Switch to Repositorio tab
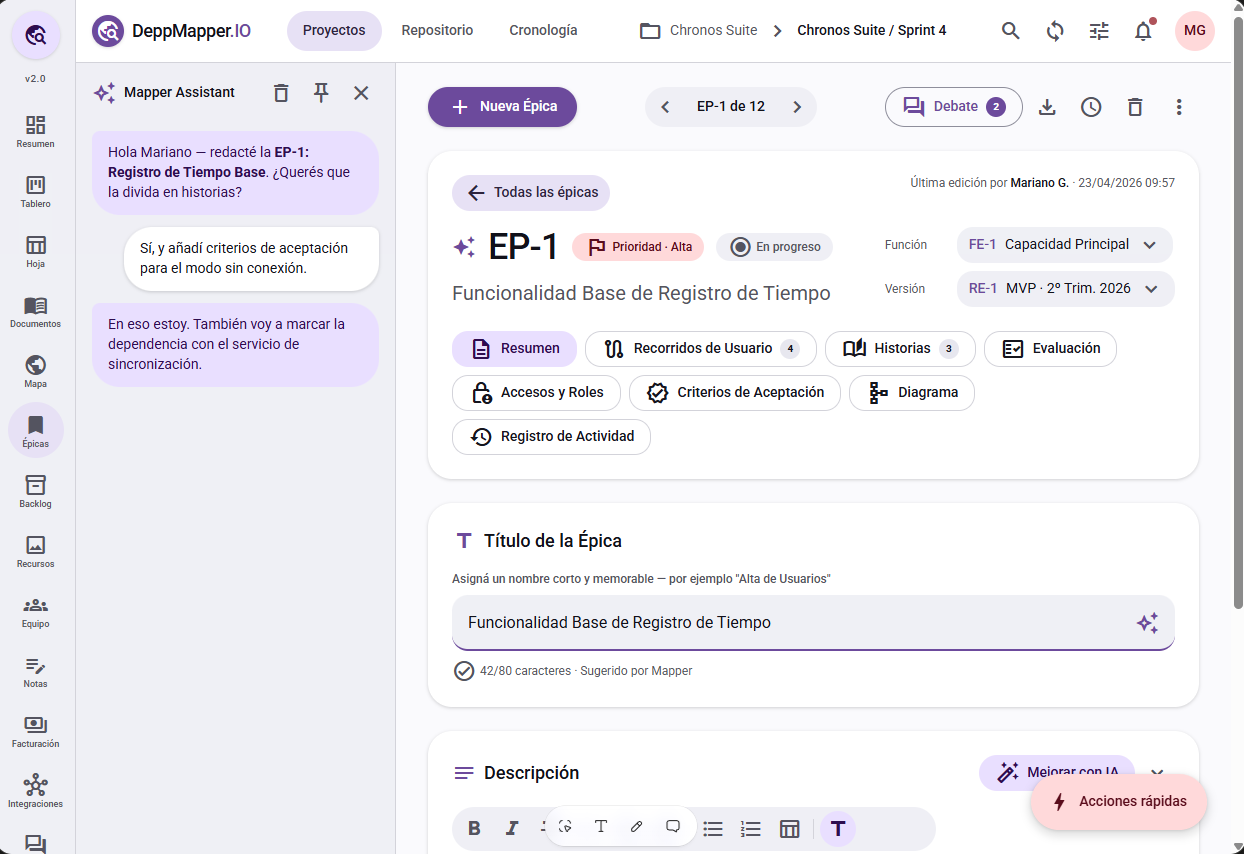 click(437, 31)
